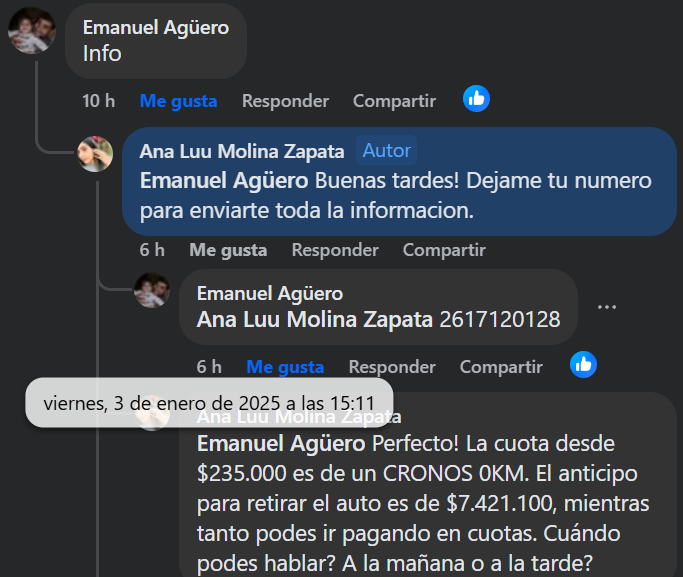
Task: Open Ana Luu Molina Zapata author name link
Action: (x=242, y=151)
